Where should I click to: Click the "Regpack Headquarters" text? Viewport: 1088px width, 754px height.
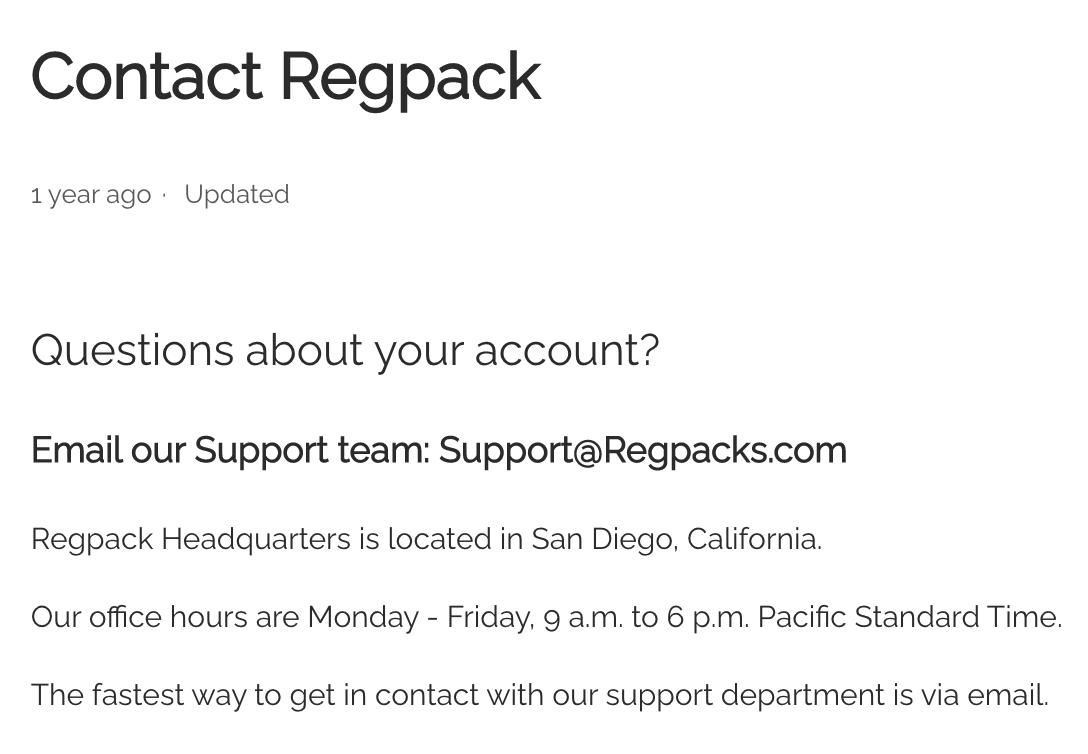[x=191, y=539]
